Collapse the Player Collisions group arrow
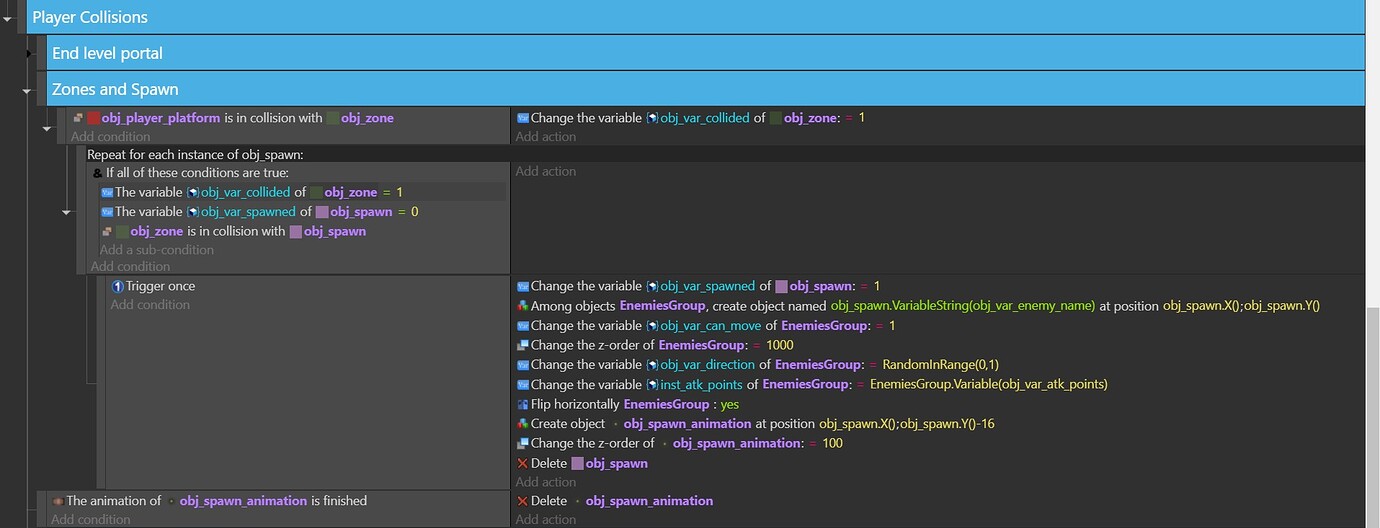Viewport: 1380px width, 528px height. point(8,17)
